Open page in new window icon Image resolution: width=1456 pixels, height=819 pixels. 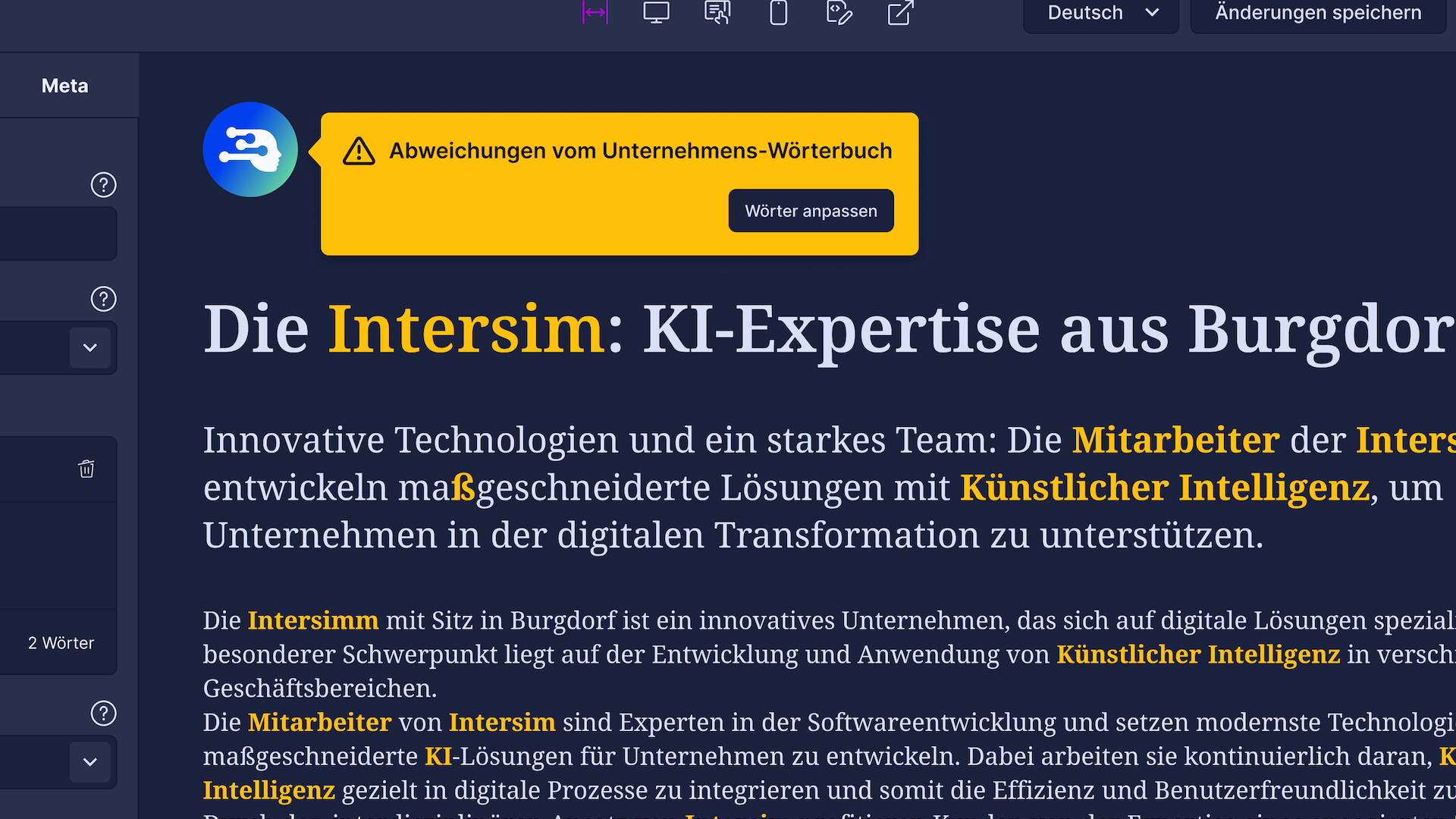tap(900, 12)
